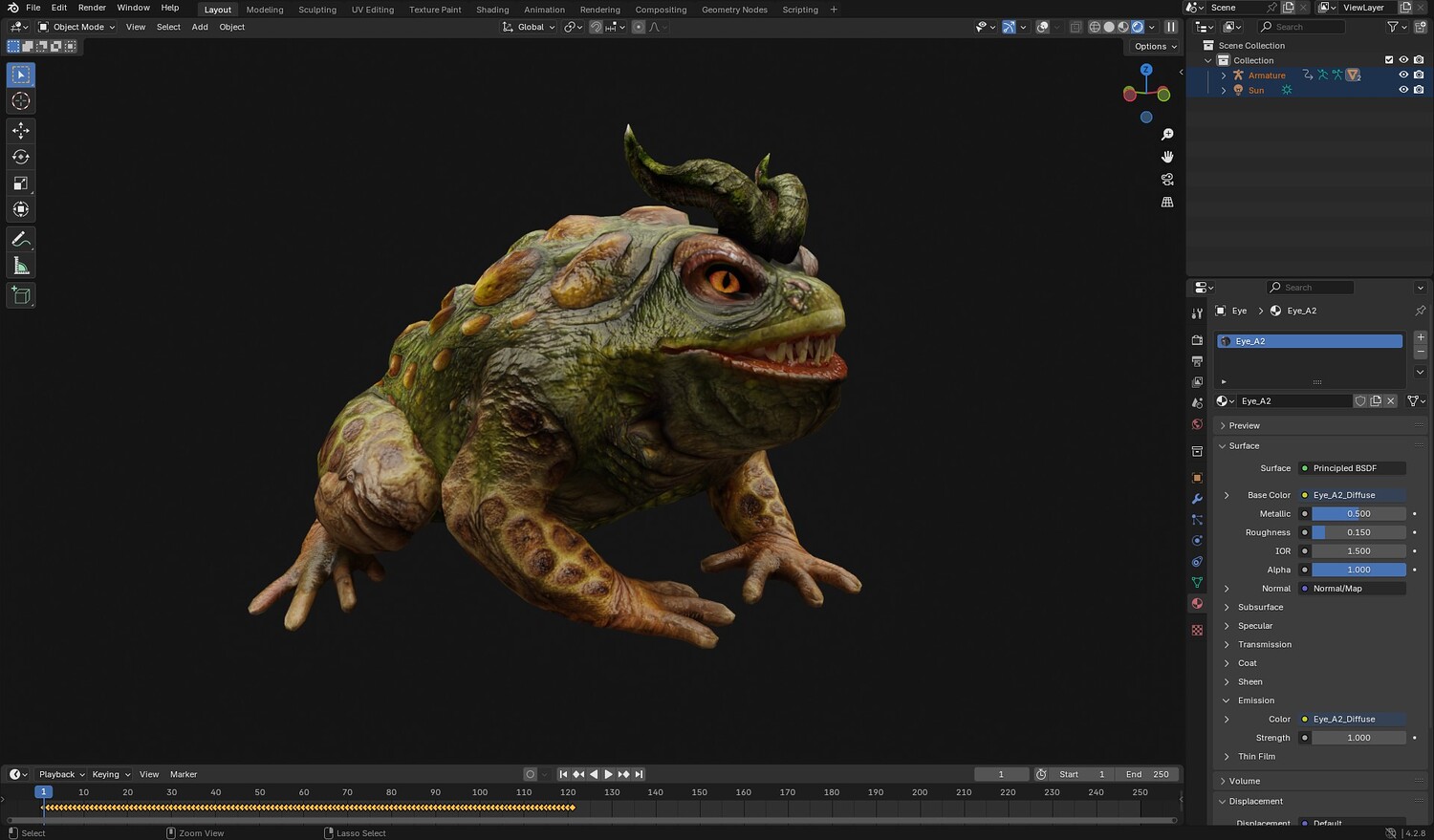The image size is (1434, 840).
Task: Activate the Annotate pencil tool
Action: pos(21,240)
